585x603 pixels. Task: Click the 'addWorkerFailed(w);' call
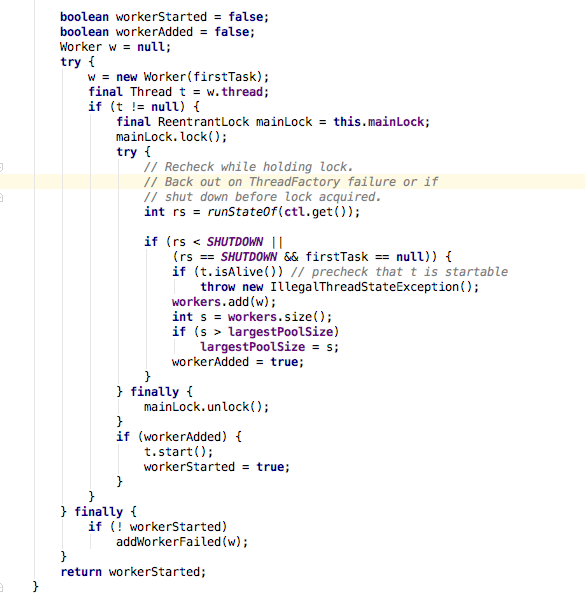click(182, 542)
